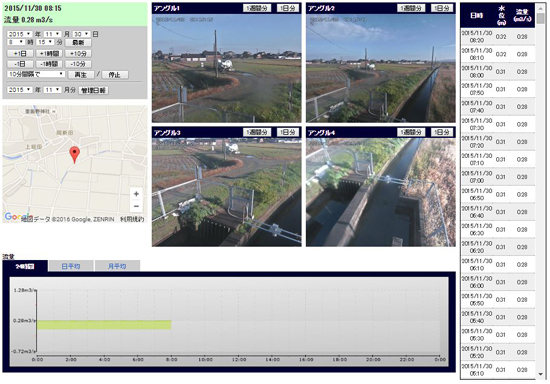550x384 pixels.
Task: Start playback with 再生 button
Action: coord(81,75)
